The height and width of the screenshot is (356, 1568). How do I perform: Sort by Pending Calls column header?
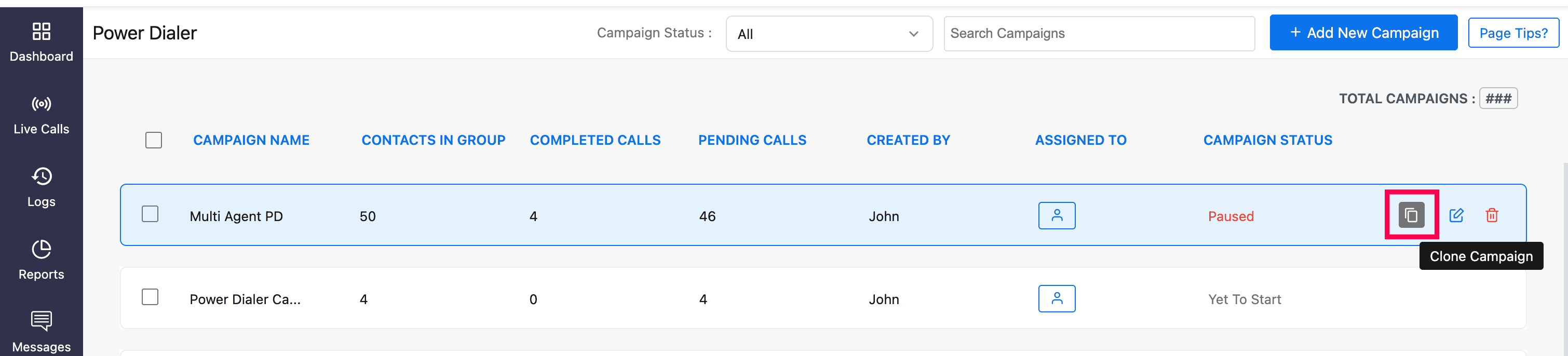pos(752,140)
